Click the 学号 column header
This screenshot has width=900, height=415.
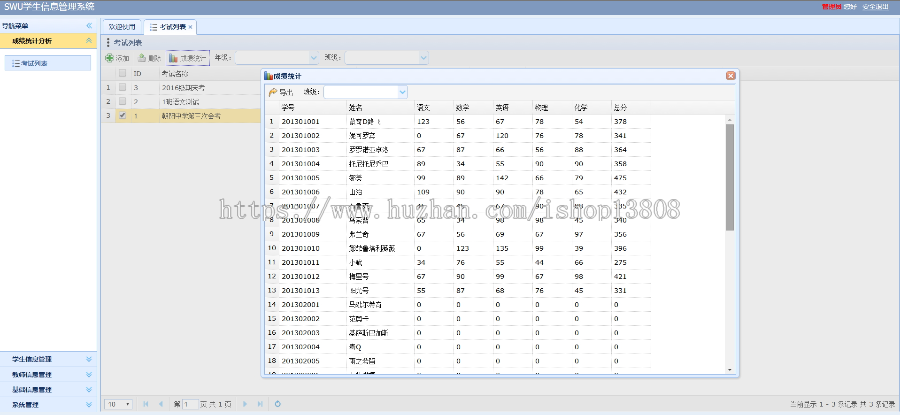pos(313,107)
